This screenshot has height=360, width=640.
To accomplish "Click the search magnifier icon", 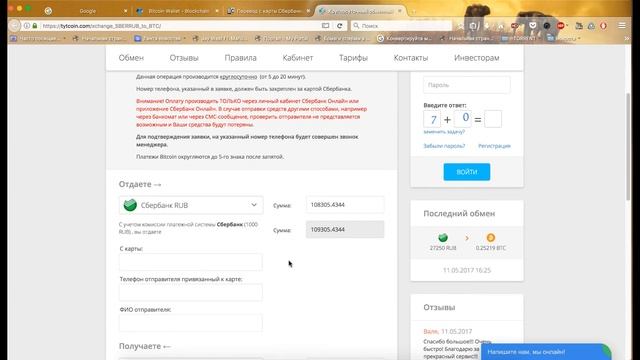I will tap(356, 26).
